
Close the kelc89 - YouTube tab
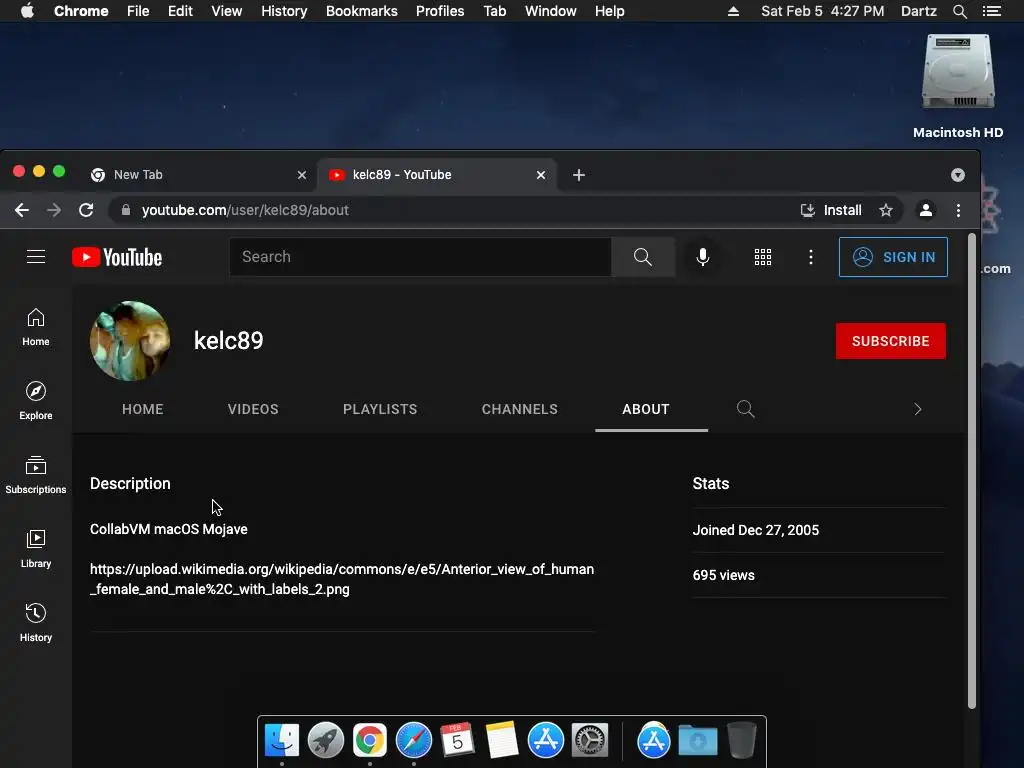tap(541, 175)
